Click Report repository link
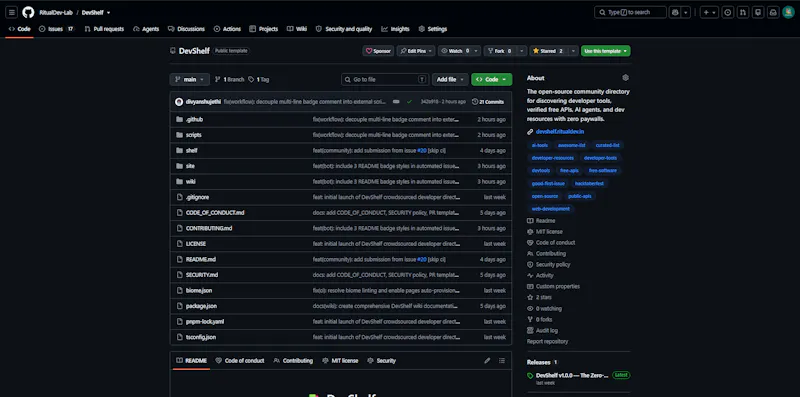The image size is (800, 397). (x=547, y=341)
